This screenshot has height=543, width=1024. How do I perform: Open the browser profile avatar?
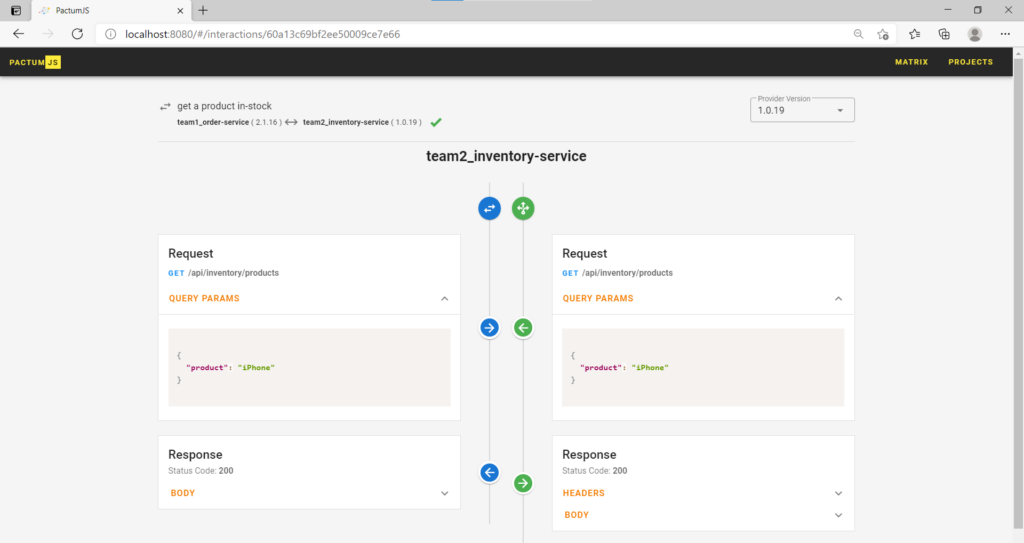tap(975, 34)
